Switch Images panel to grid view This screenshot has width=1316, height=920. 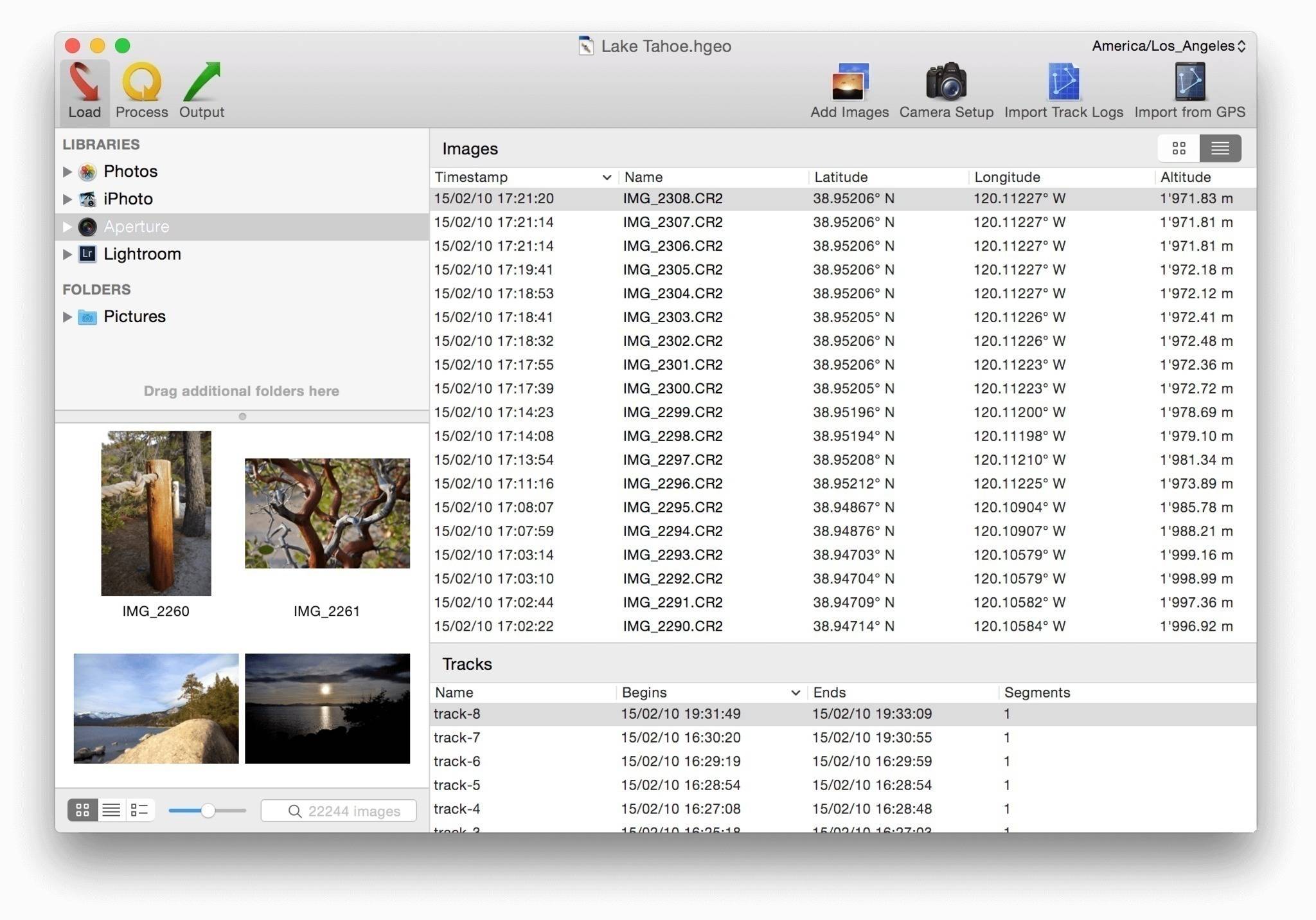(x=1178, y=149)
